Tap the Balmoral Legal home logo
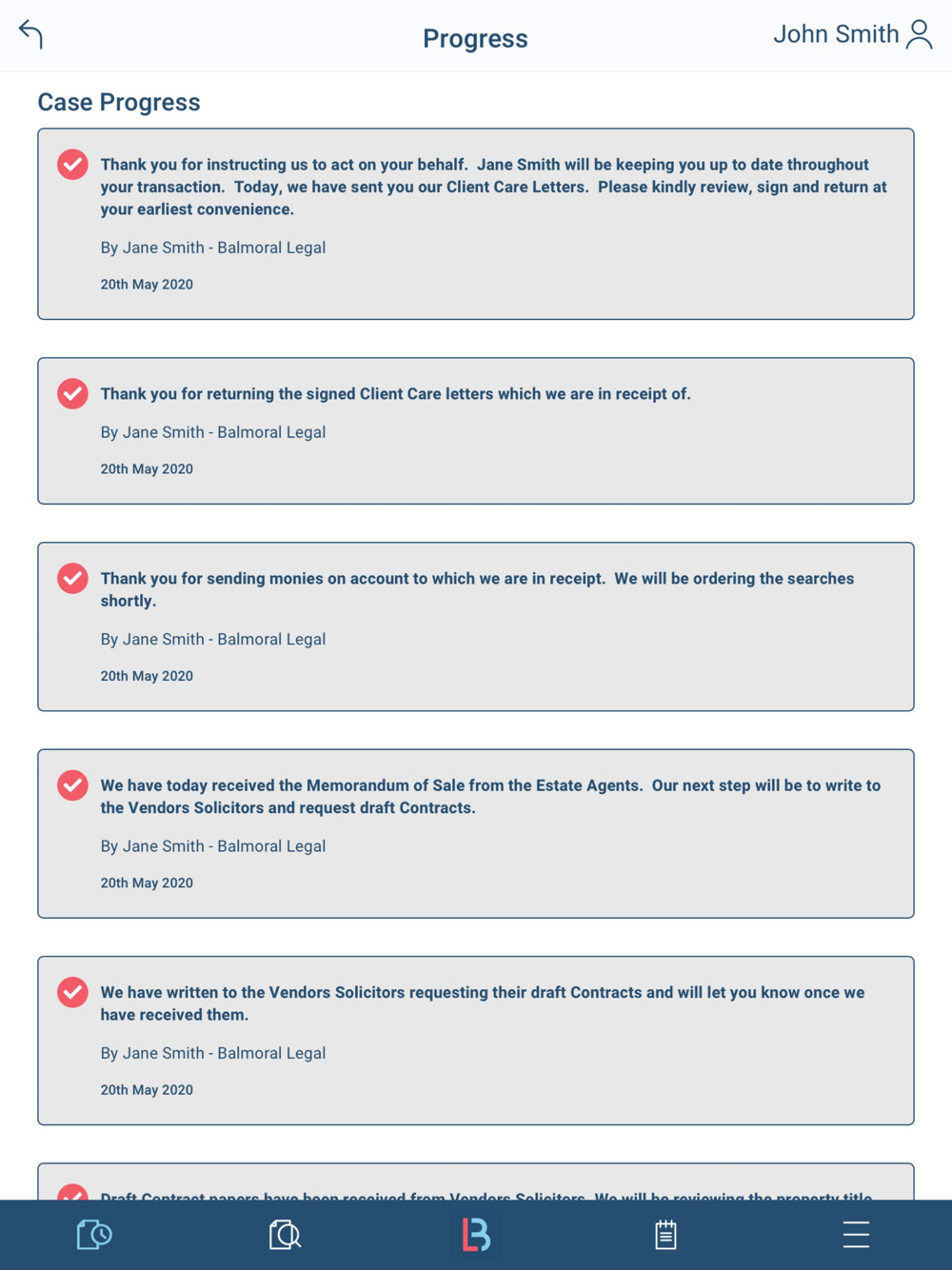The height and width of the screenshot is (1270, 952). (476, 1235)
